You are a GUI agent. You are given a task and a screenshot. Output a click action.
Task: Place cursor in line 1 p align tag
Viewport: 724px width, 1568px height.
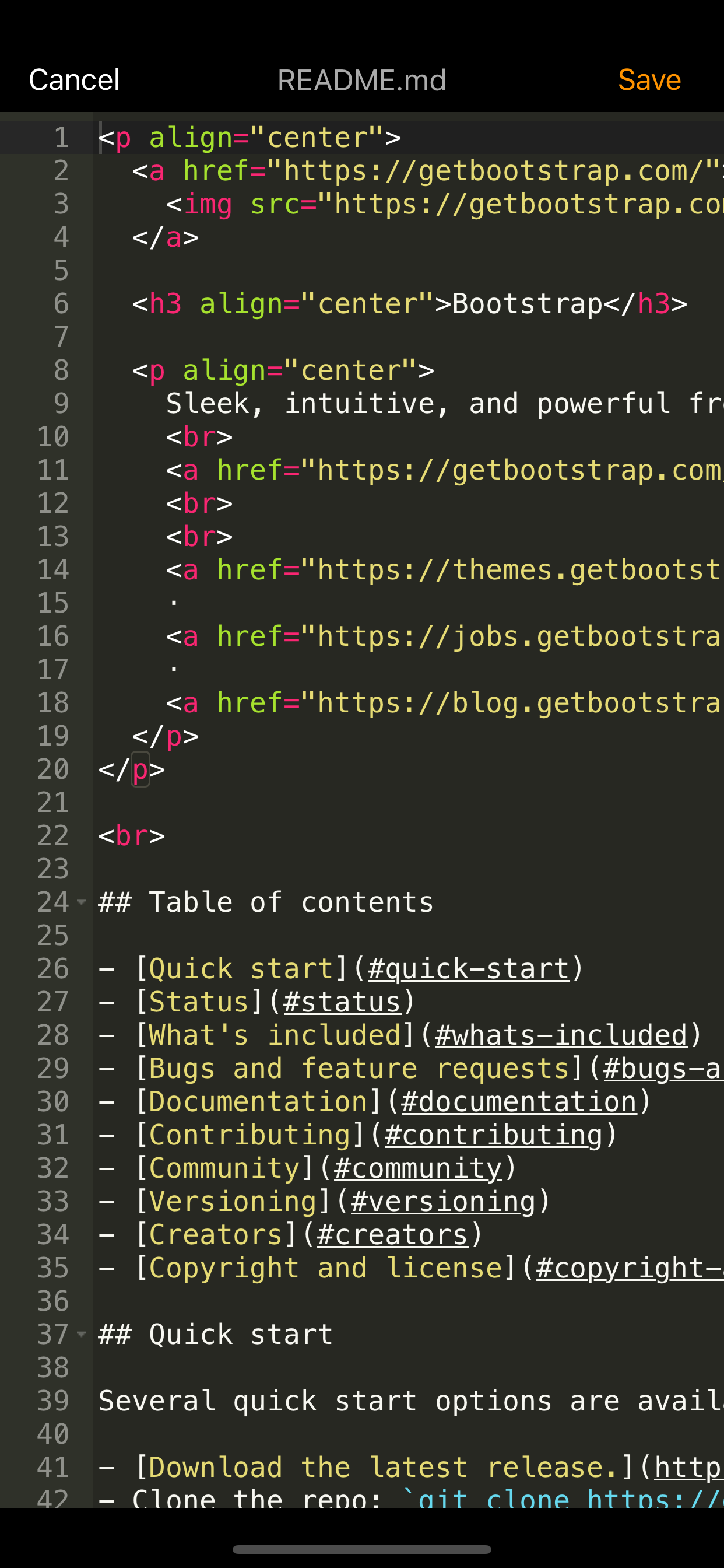(249, 138)
